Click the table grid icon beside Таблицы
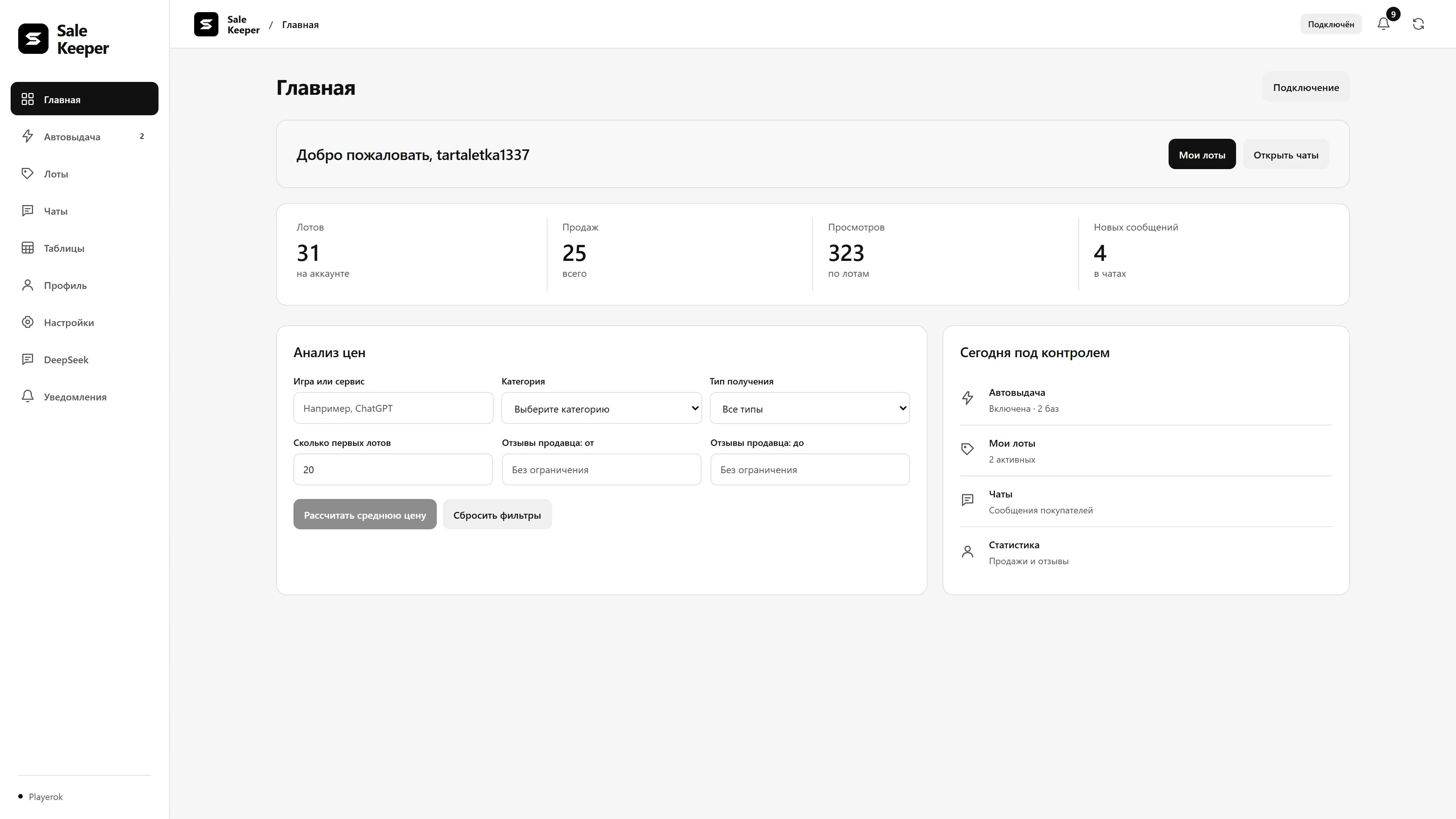Viewport: 1456px width, 819px height. (x=28, y=248)
